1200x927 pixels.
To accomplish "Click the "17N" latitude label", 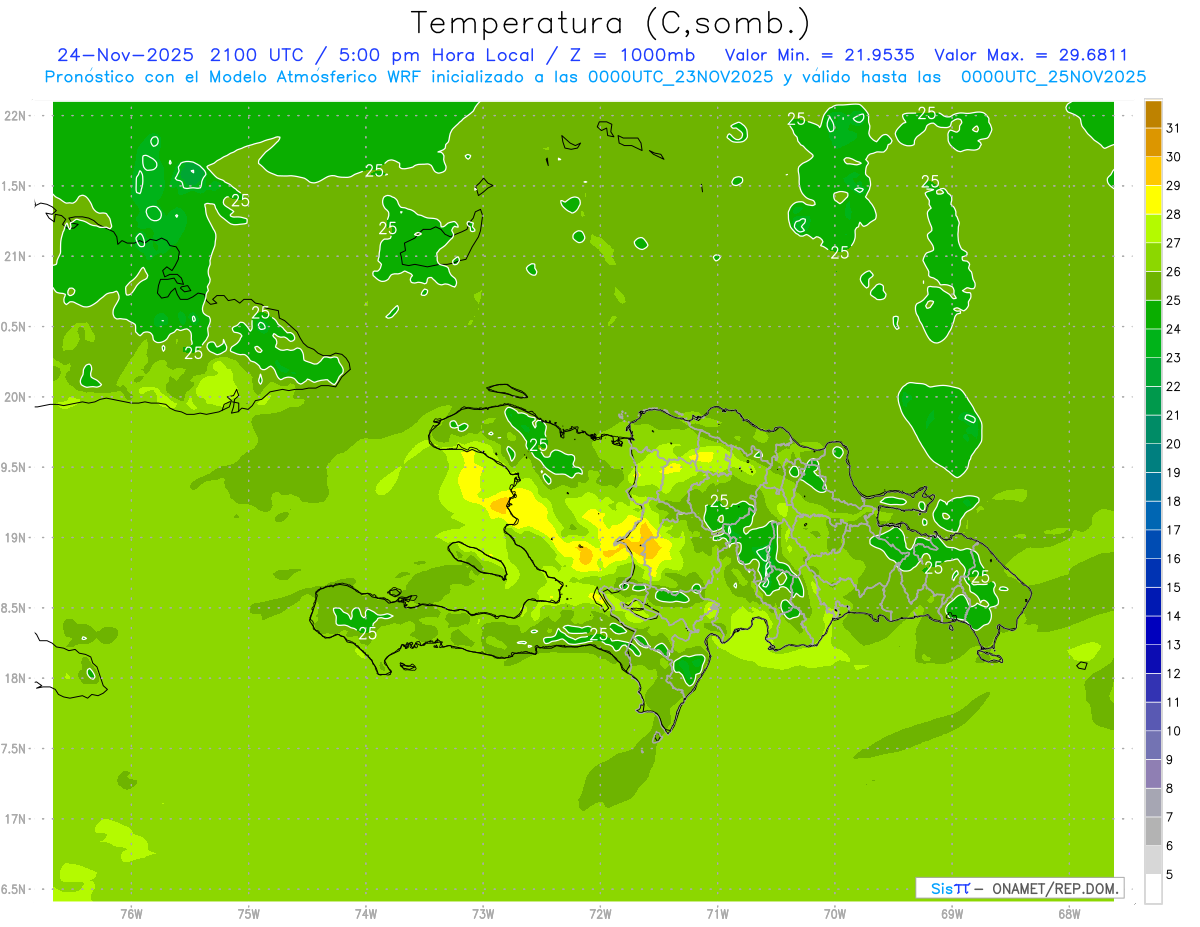I will click(16, 819).
